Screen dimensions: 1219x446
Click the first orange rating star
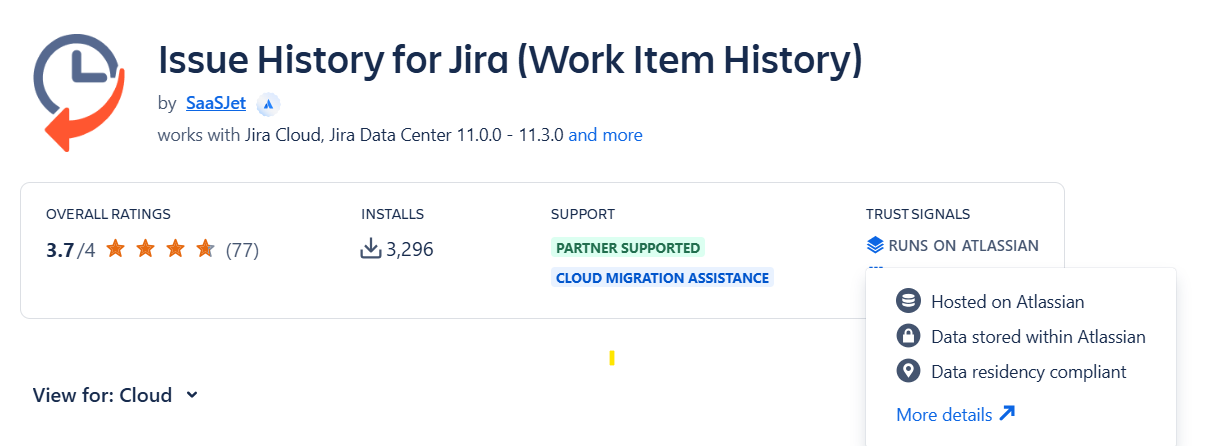pyautogui.click(x=115, y=249)
